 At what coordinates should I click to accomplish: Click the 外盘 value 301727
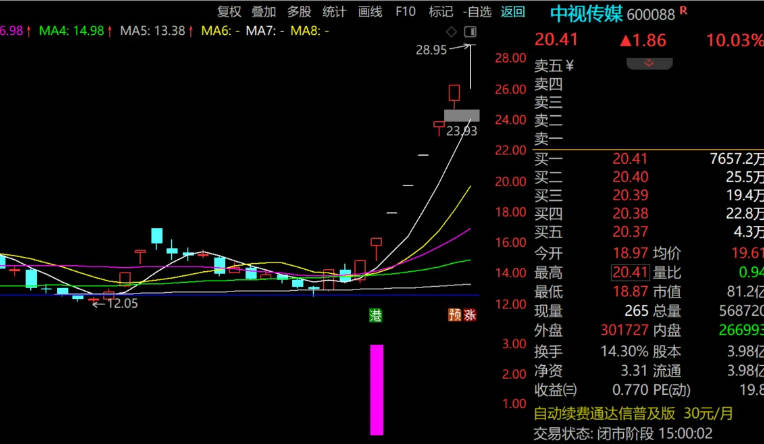coord(624,330)
